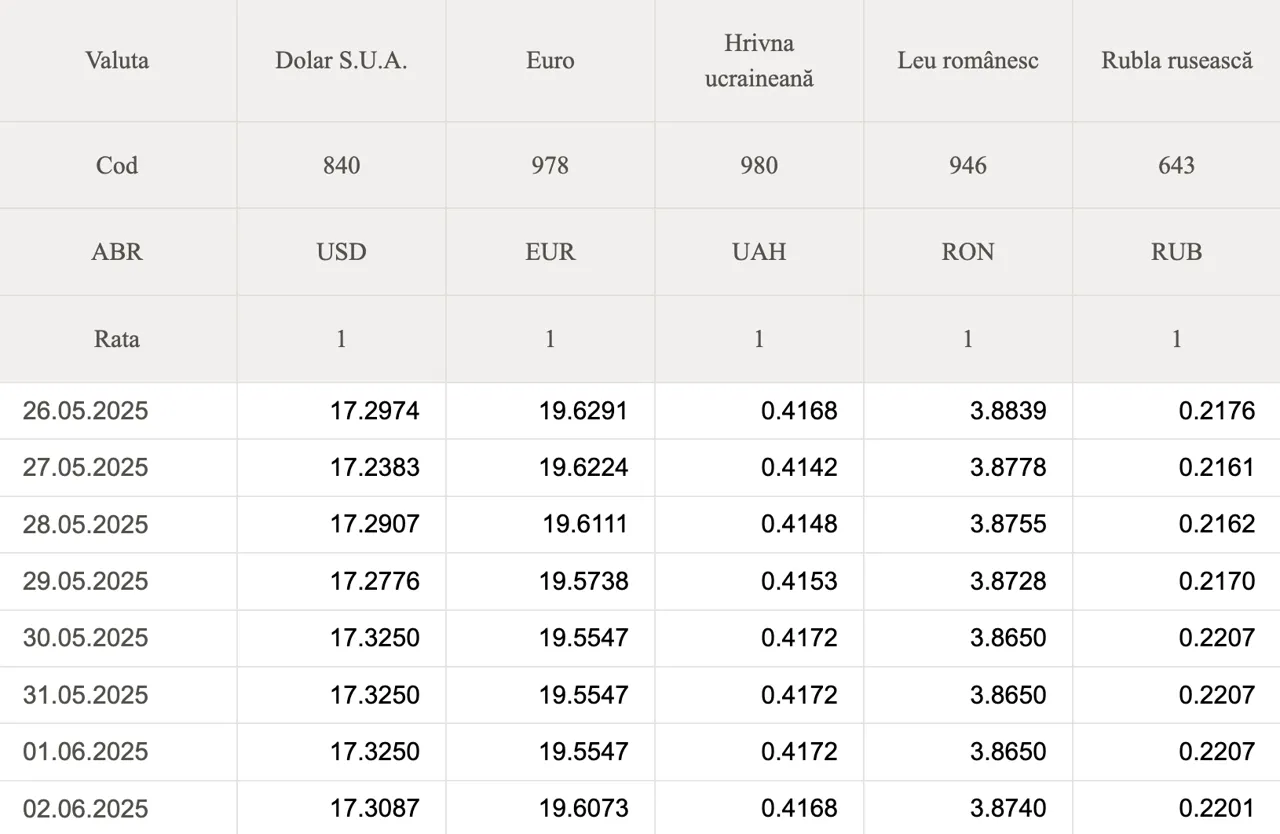Click the Euro rate 19.6073
The width and height of the screenshot is (1280, 834).
(584, 808)
